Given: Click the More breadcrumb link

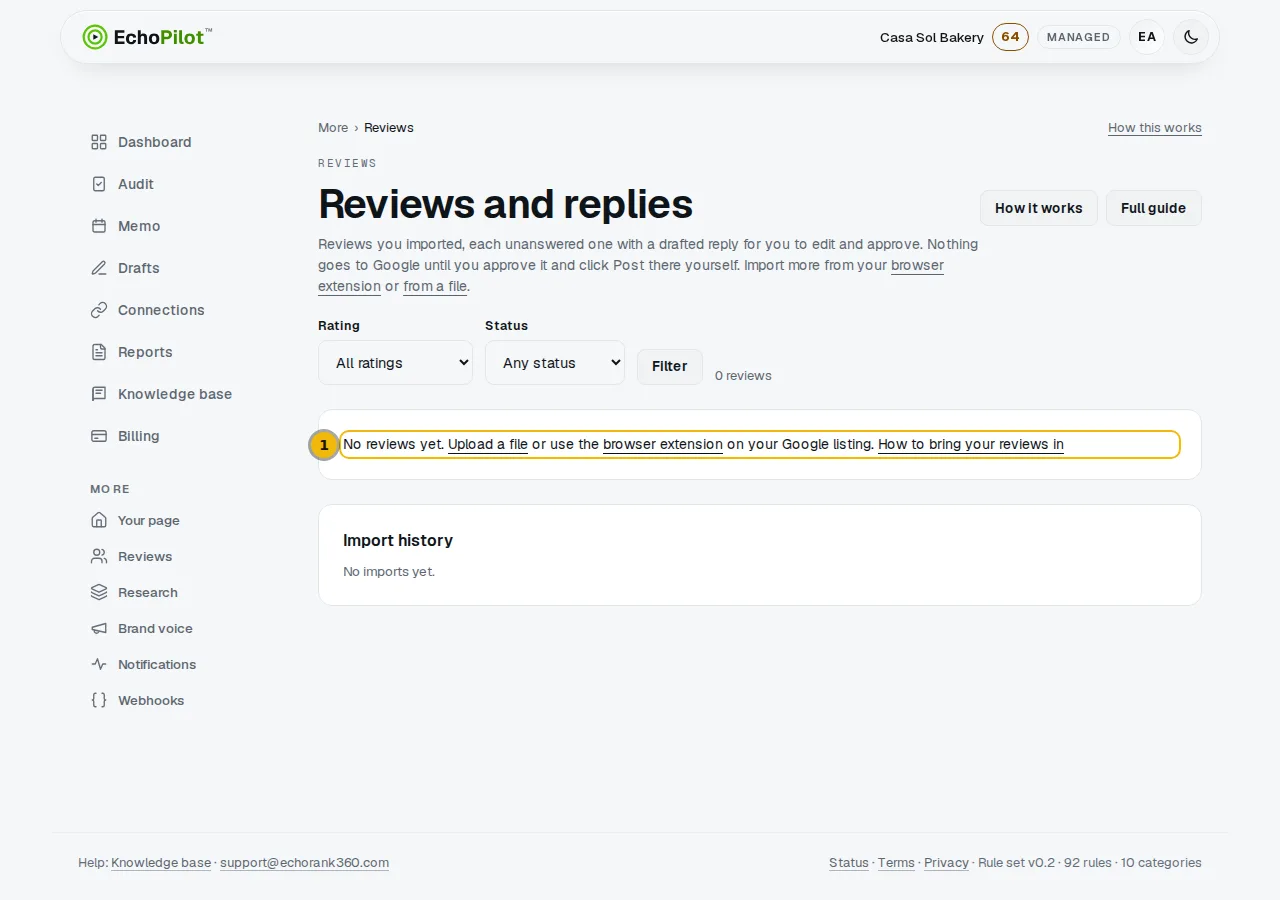Looking at the screenshot, I should pos(333,128).
